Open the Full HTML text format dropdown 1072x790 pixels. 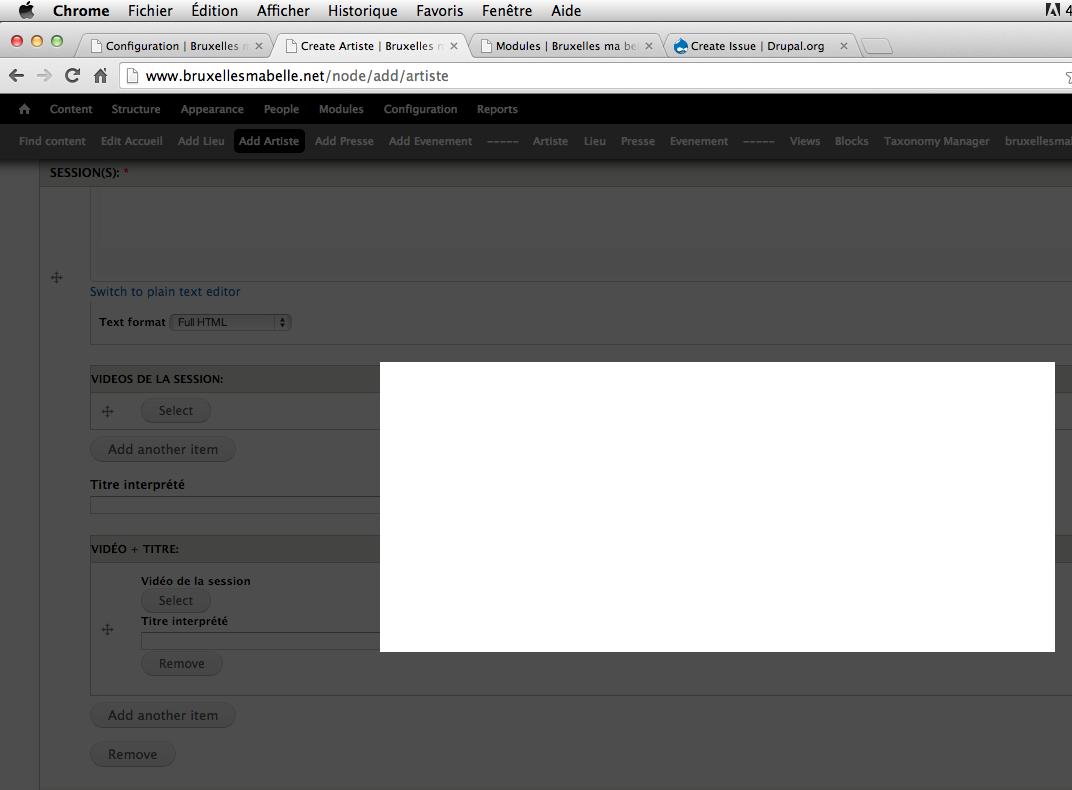[x=230, y=321]
